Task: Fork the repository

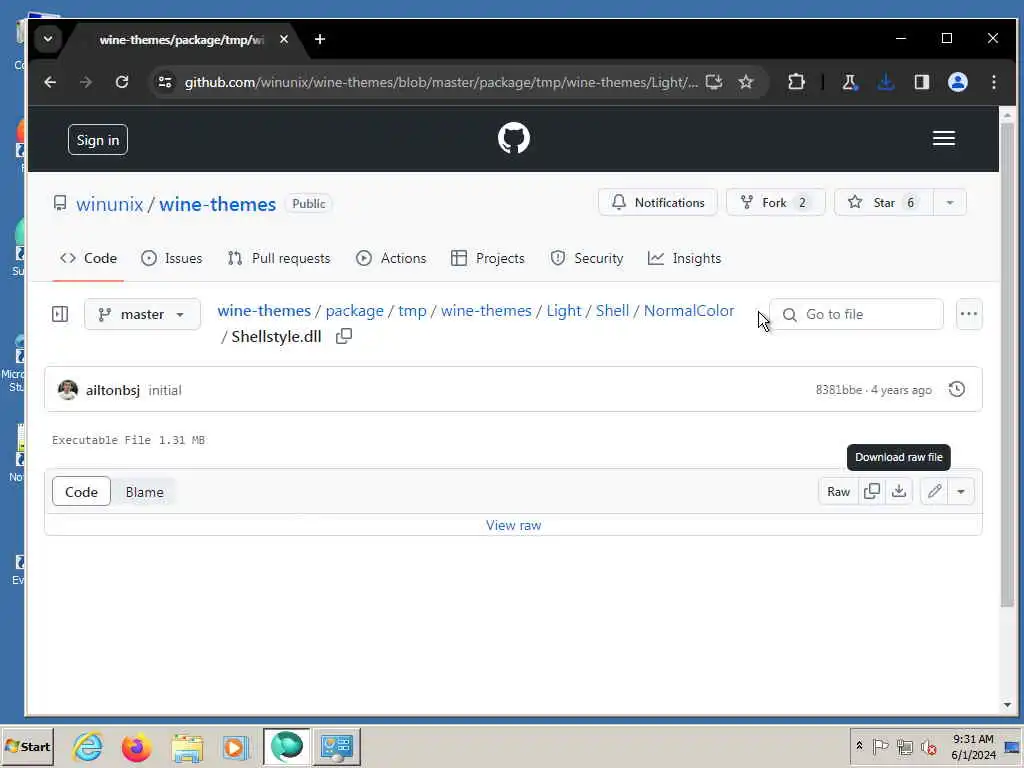Action: click(x=776, y=202)
